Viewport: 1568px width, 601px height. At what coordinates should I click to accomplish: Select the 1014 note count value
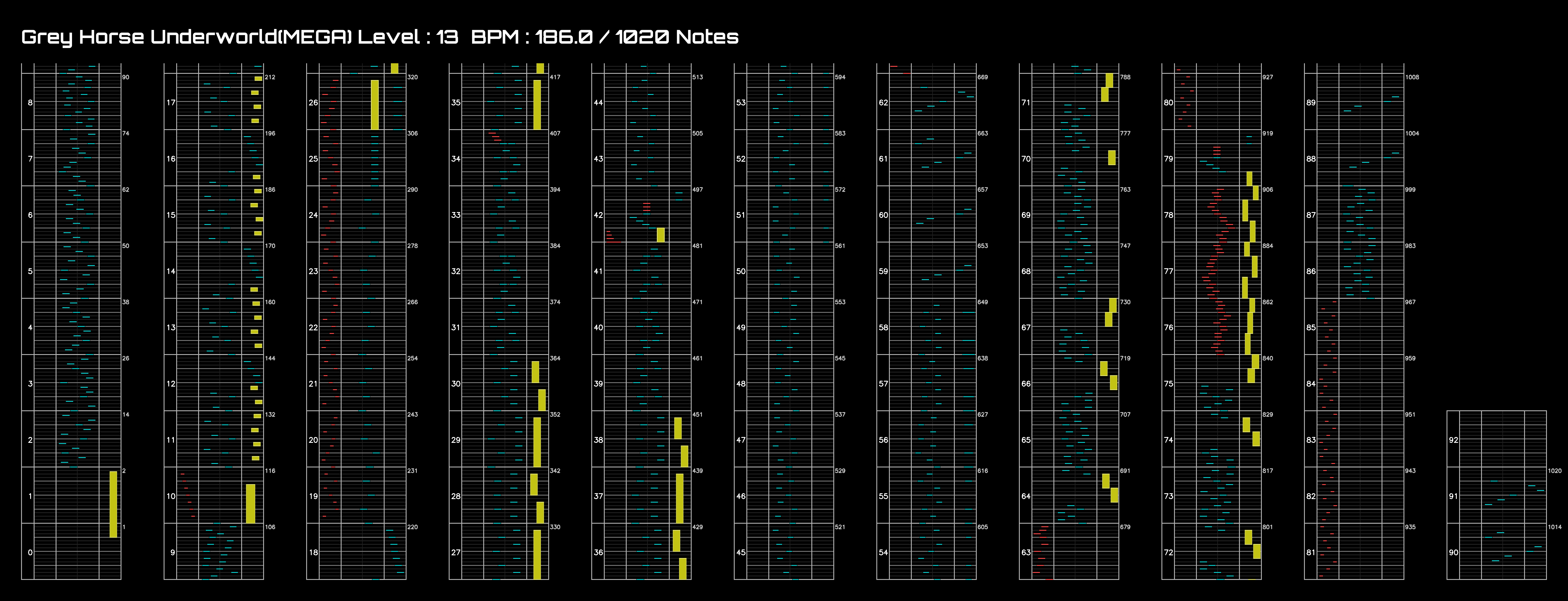[x=1554, y=527]
